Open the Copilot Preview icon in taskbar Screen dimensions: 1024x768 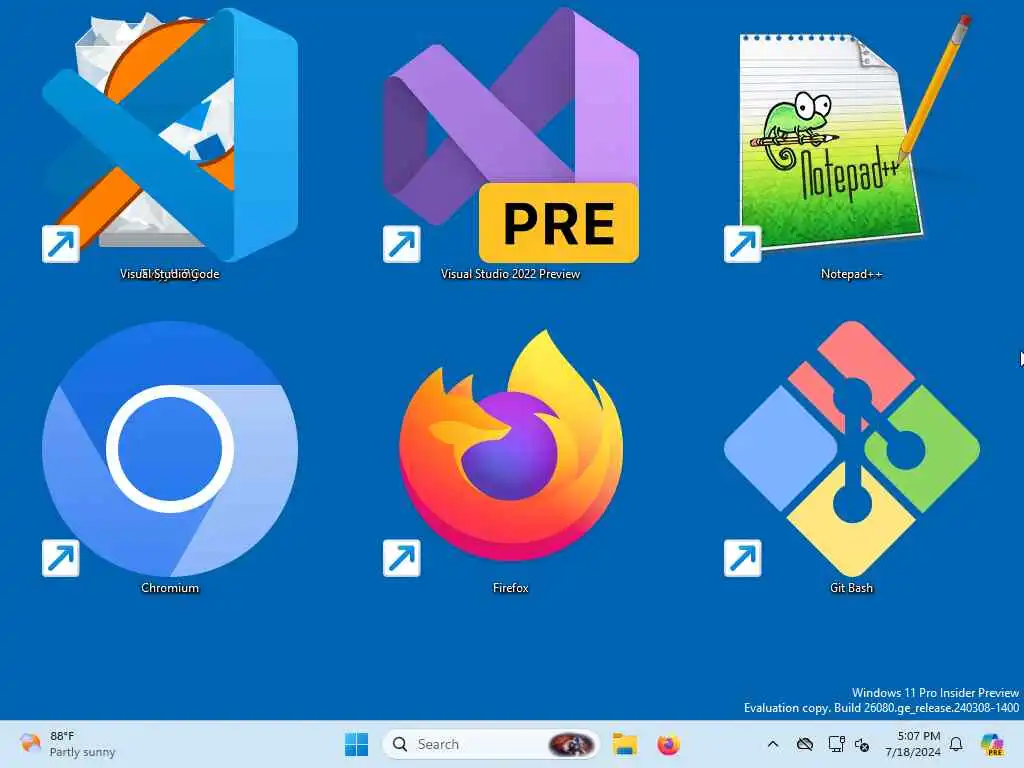tap(992, 744)
